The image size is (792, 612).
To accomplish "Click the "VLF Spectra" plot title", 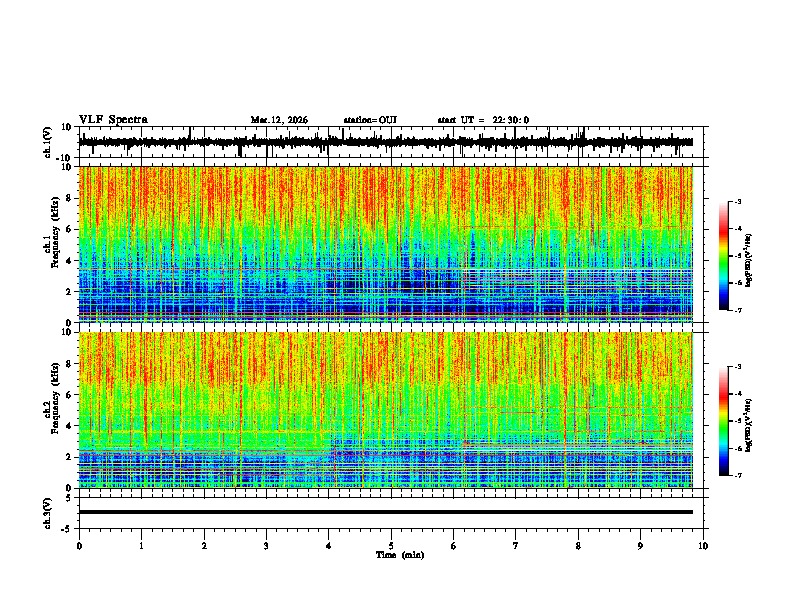I will [x=113, y=119].
